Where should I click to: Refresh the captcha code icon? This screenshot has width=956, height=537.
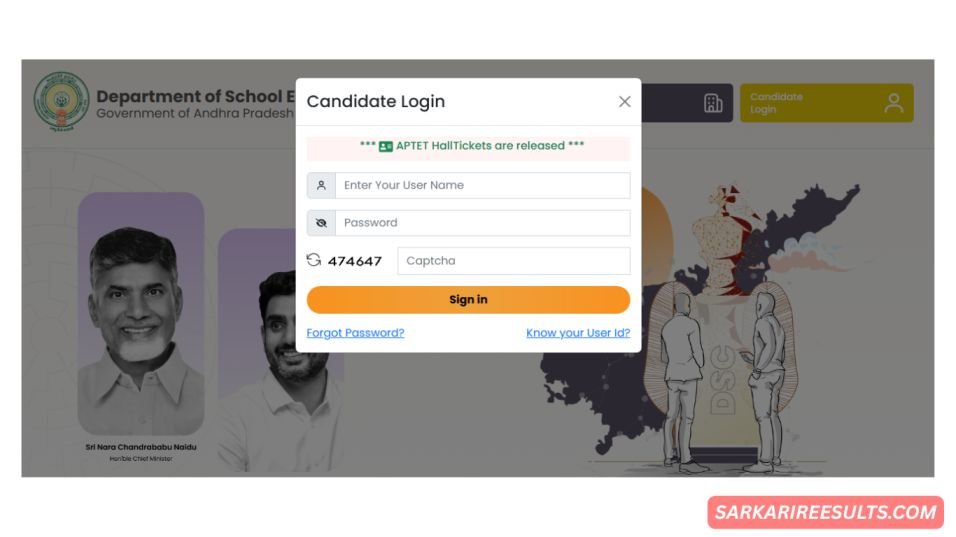[x=313, y=260]
